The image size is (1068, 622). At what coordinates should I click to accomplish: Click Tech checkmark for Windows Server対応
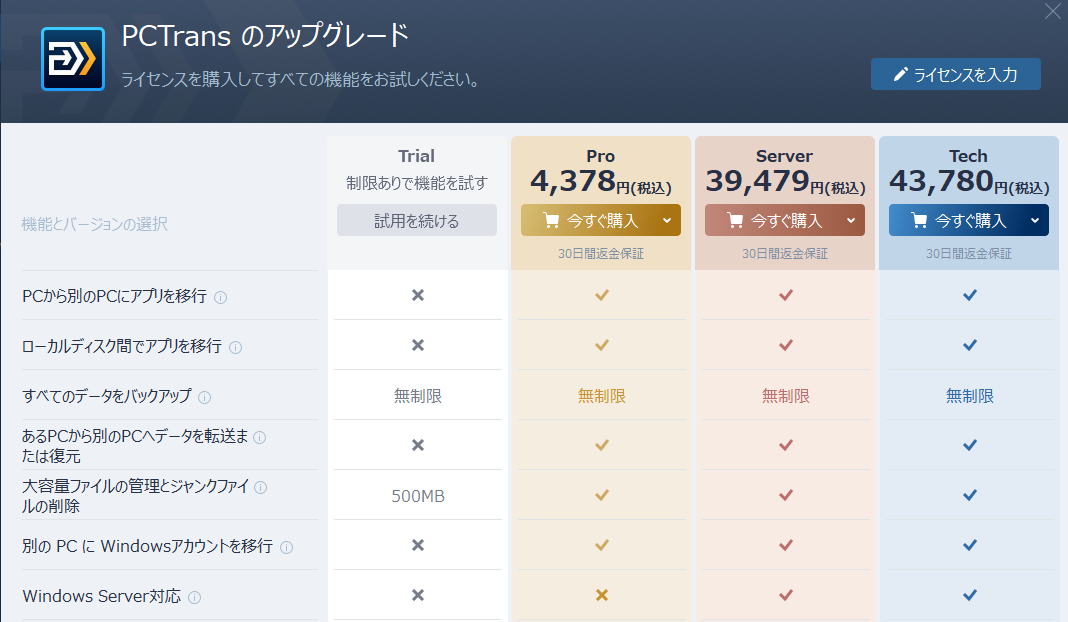[x=970, y=595]
